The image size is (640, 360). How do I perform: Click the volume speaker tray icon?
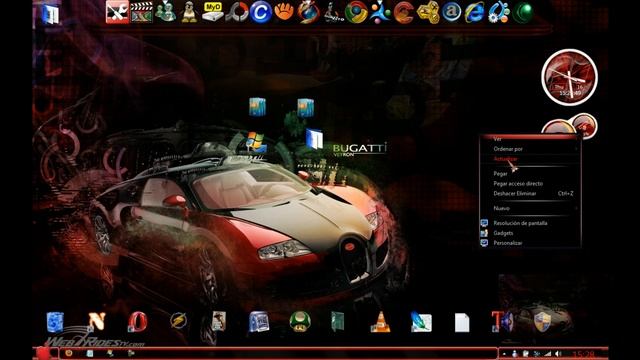point(558,354)
